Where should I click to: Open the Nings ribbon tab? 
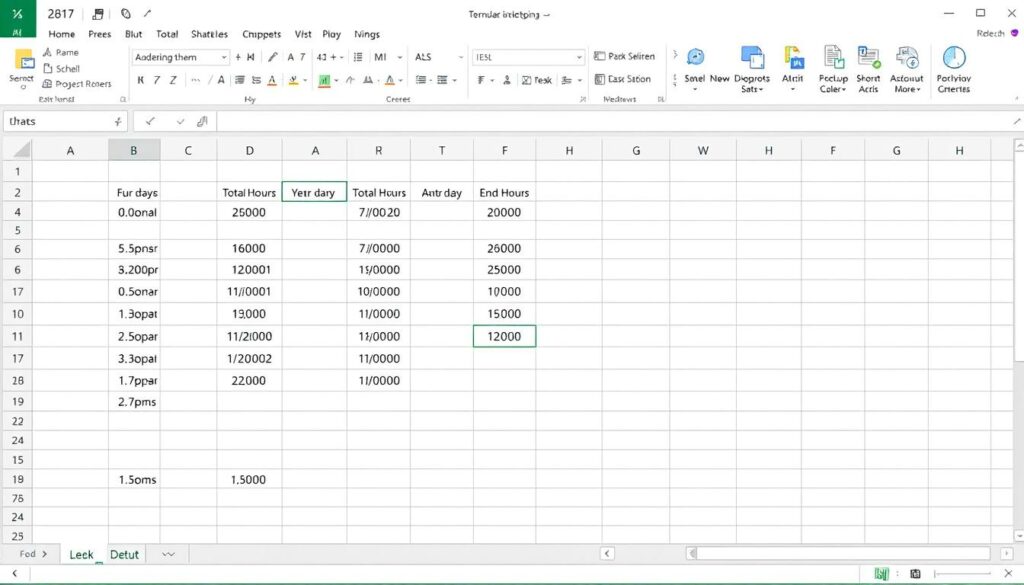[366, 34]
